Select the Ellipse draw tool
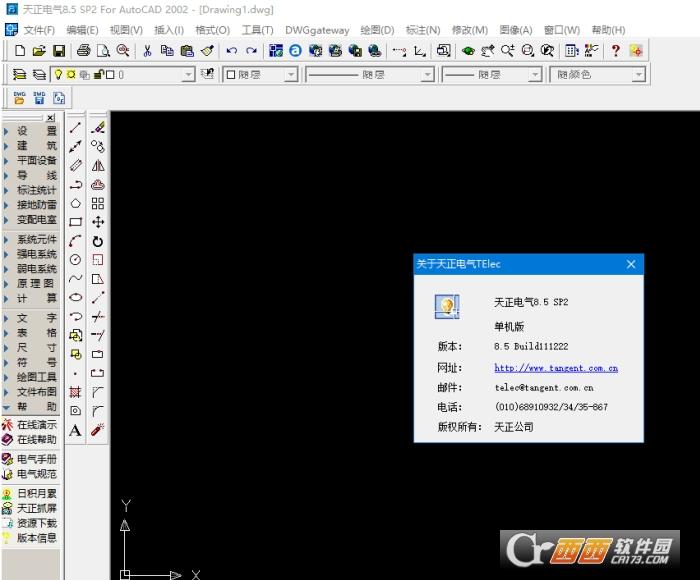The height and width of the screenshot is (580, 700). [x=75, y=297]
